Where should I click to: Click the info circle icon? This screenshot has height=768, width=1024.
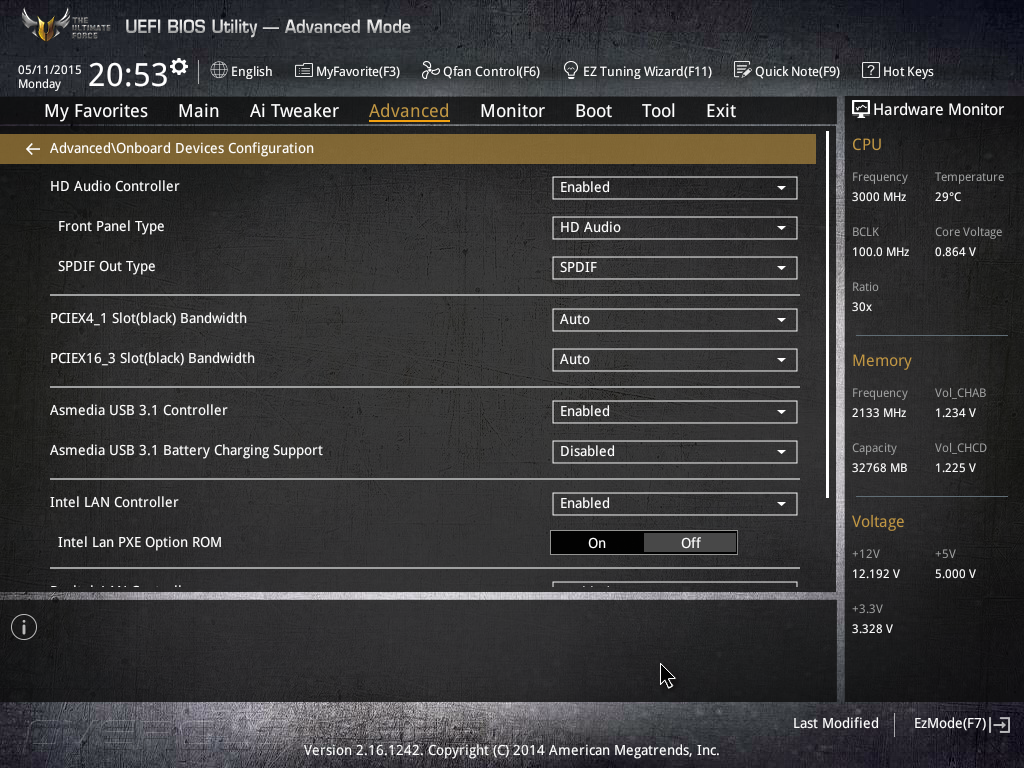[24, 627]
